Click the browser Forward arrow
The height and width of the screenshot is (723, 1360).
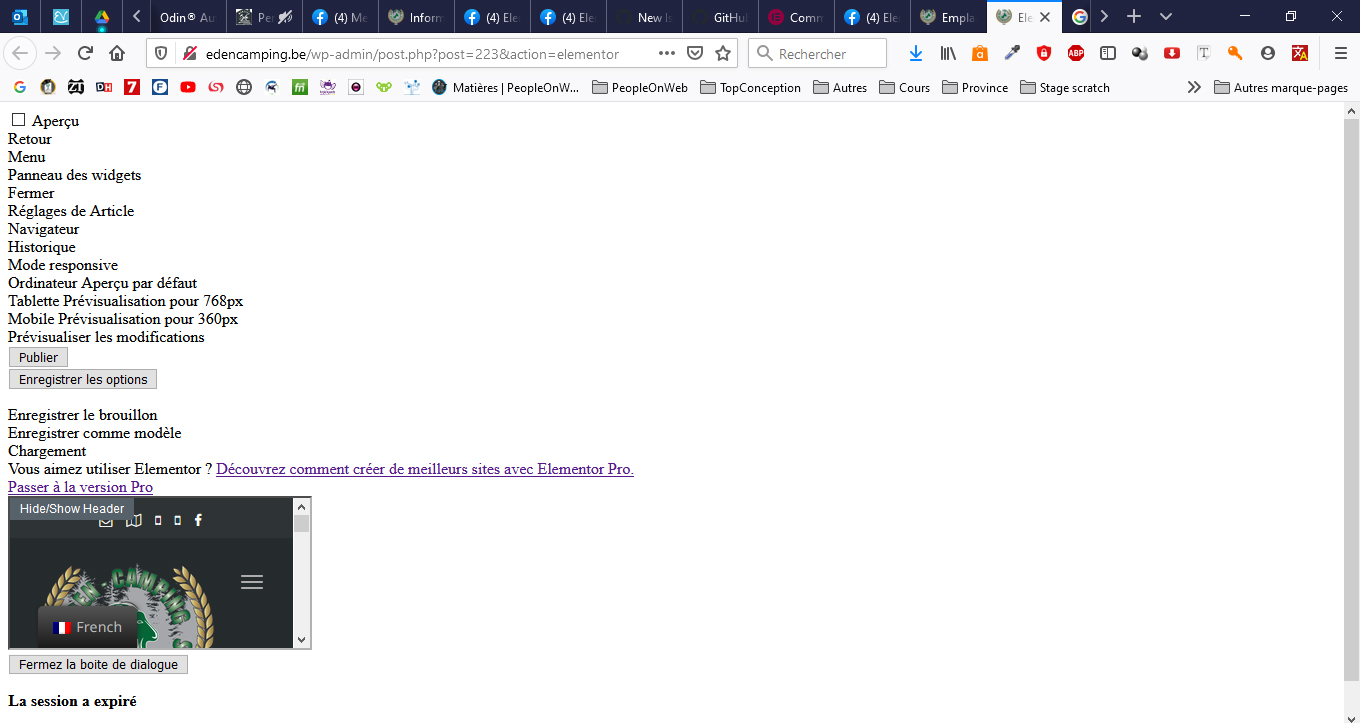point(53,53)
